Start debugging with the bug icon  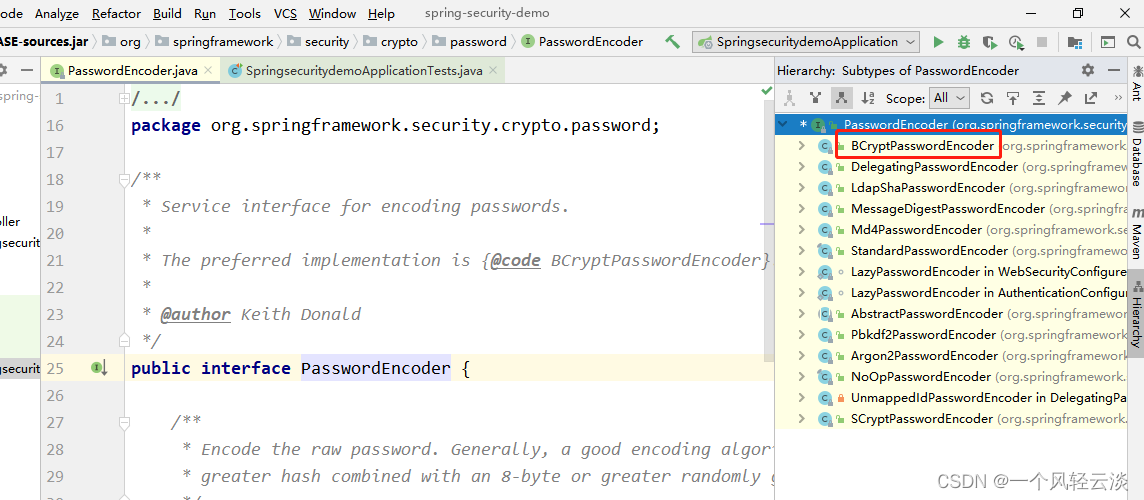click(964, 42)
